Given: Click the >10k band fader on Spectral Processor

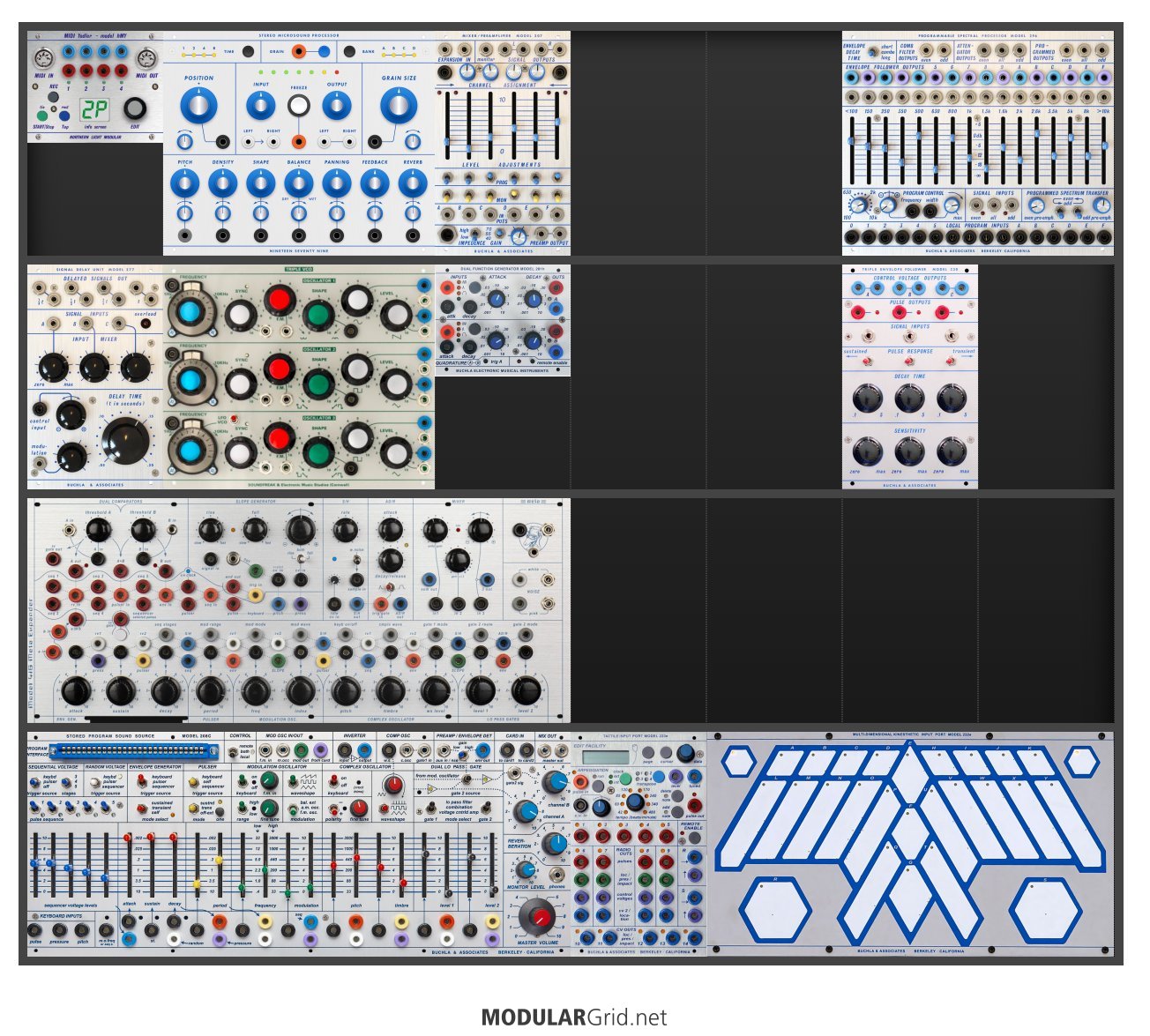Looking at the screenshot, I should (x=1103, y=145).
